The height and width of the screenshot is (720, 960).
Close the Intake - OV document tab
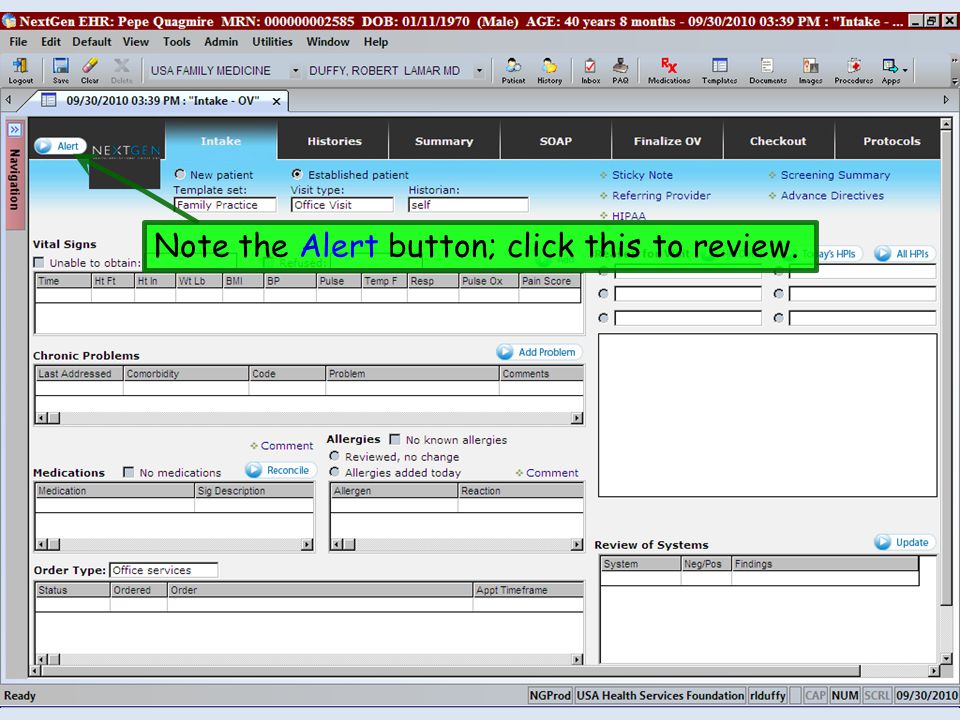277,101
